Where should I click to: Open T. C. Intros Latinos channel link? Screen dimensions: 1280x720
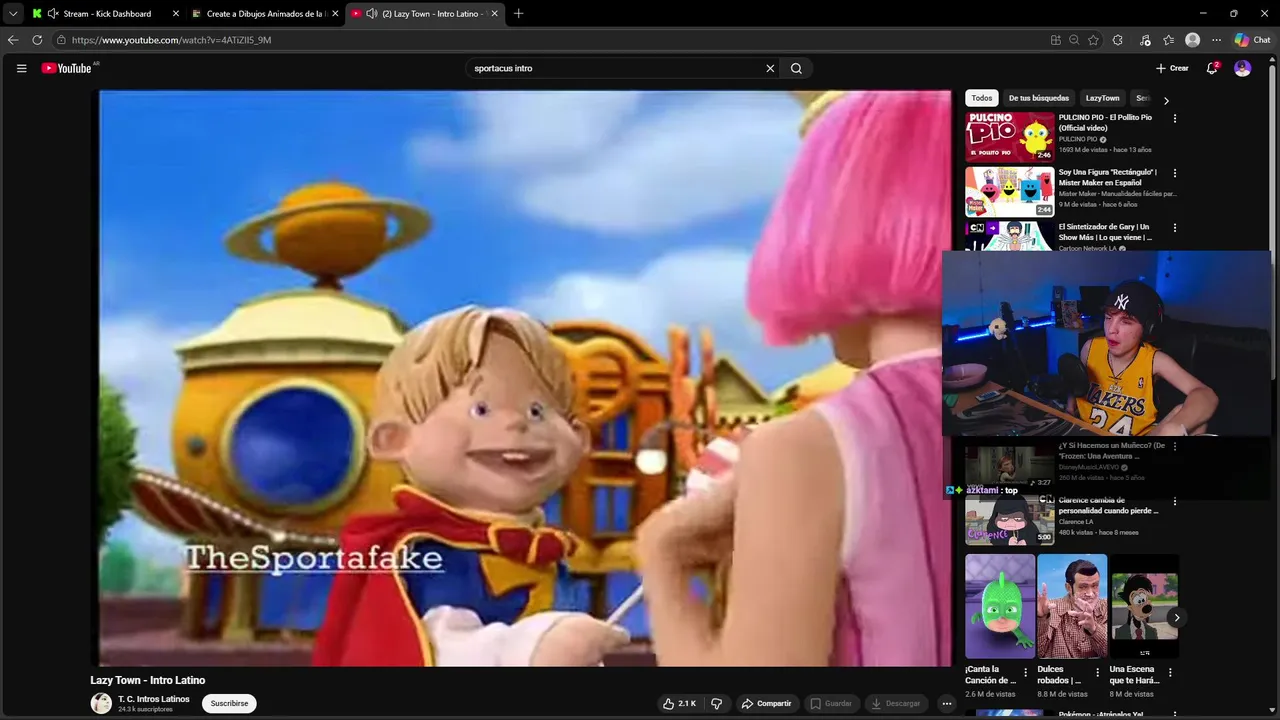[154, 699]
